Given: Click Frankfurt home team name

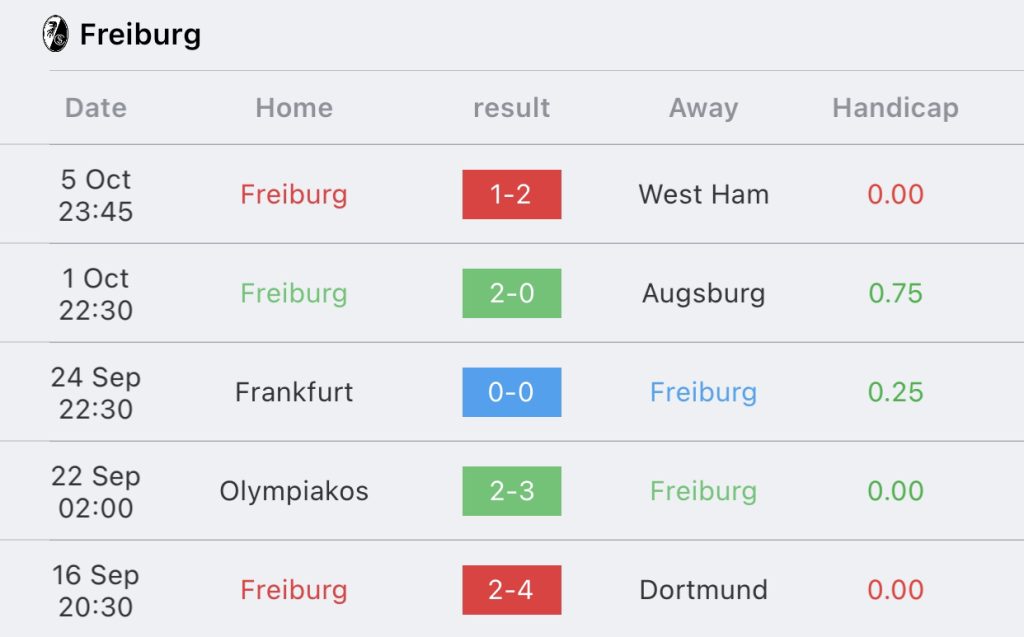Looking at the screenshot, I should click(294, 392).
